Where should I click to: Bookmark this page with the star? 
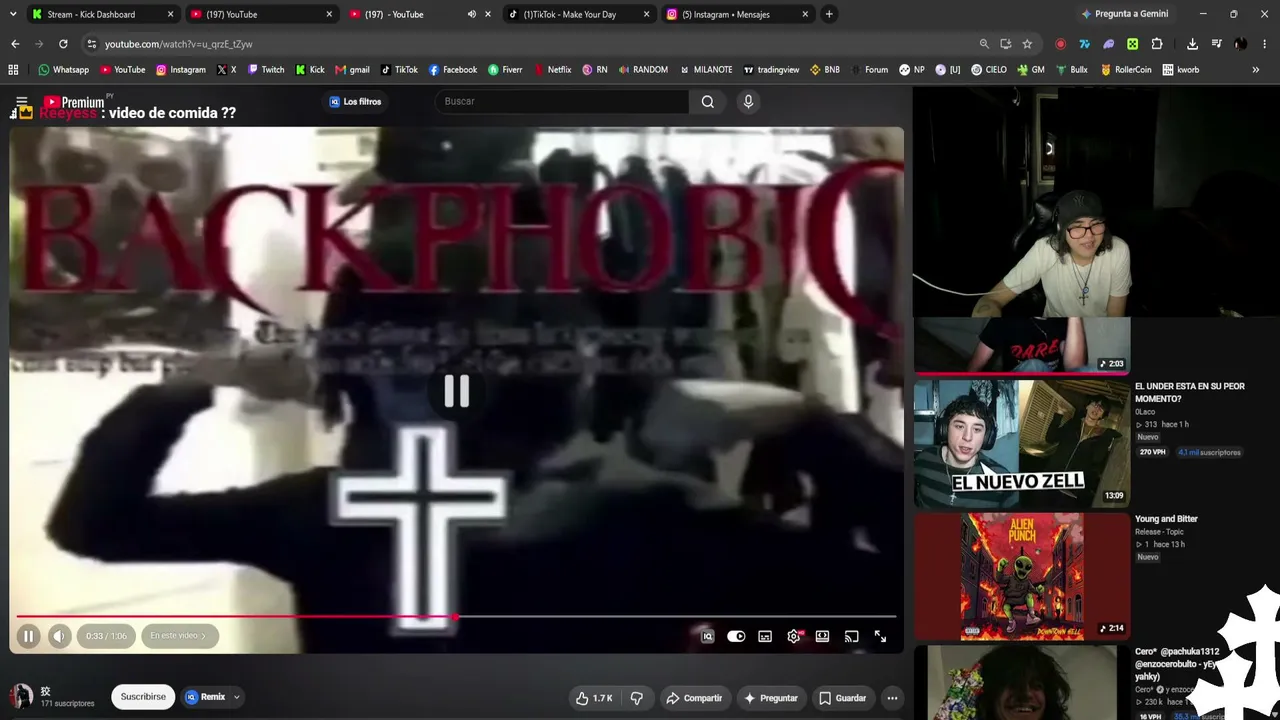(1027, 44)
